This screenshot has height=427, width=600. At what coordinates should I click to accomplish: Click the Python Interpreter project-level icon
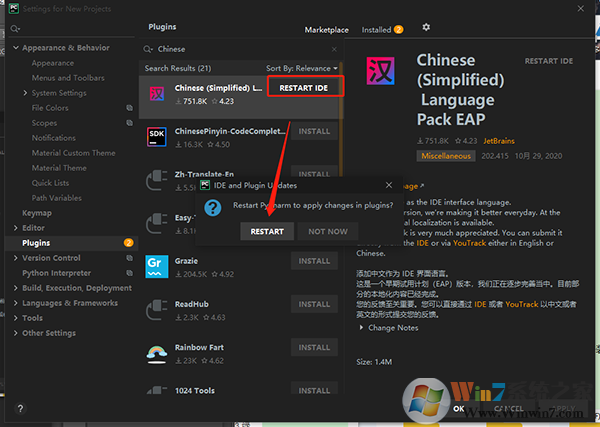(130, 273)
